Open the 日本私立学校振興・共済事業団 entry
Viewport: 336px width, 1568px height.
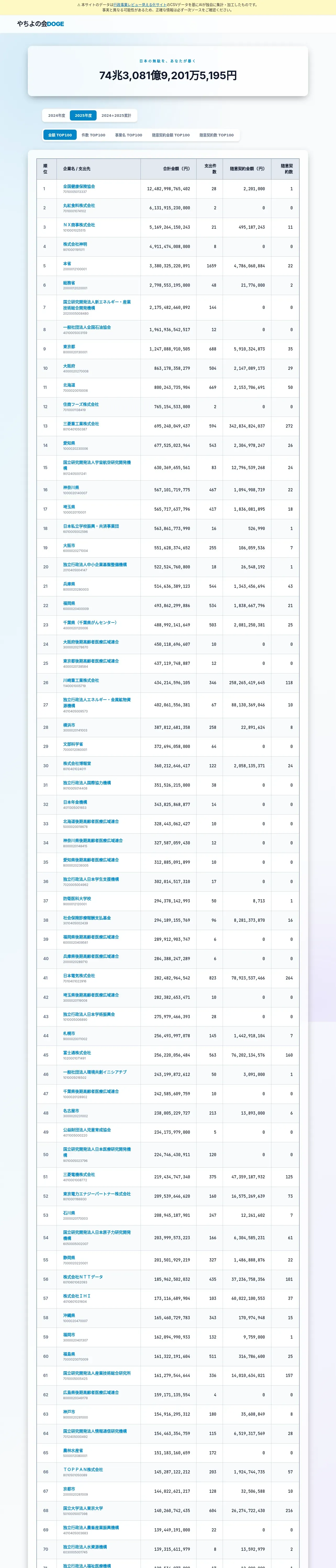(91, 526)
